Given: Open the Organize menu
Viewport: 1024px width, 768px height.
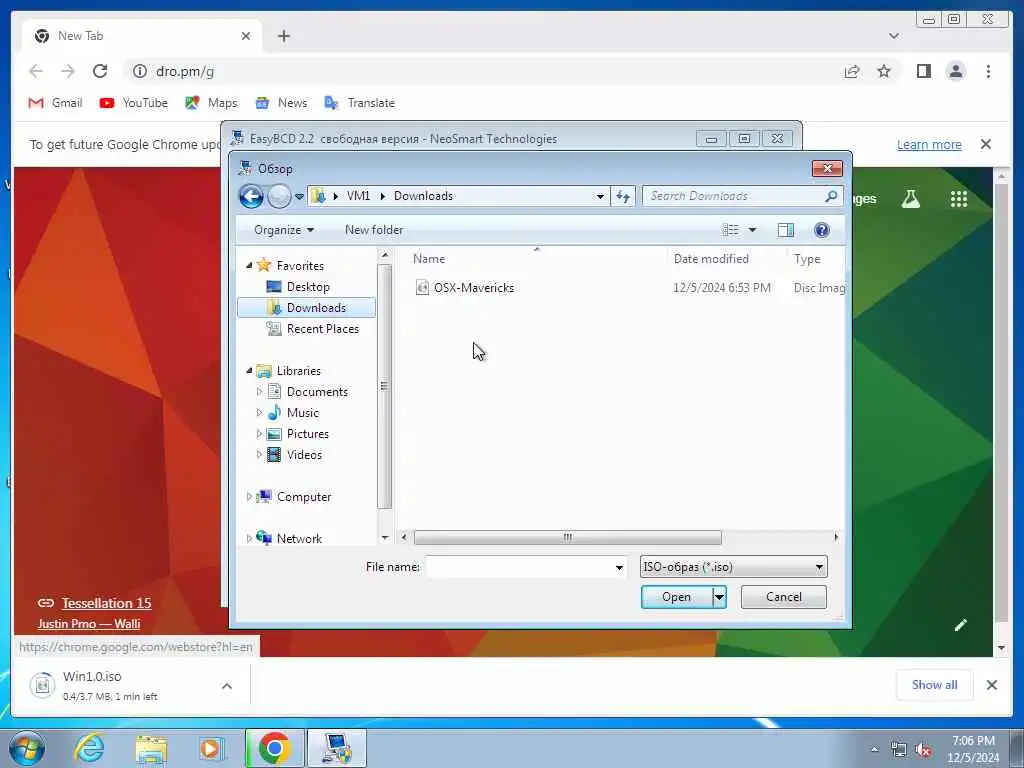Looking at the screenshot, I should tap(284, 230).
